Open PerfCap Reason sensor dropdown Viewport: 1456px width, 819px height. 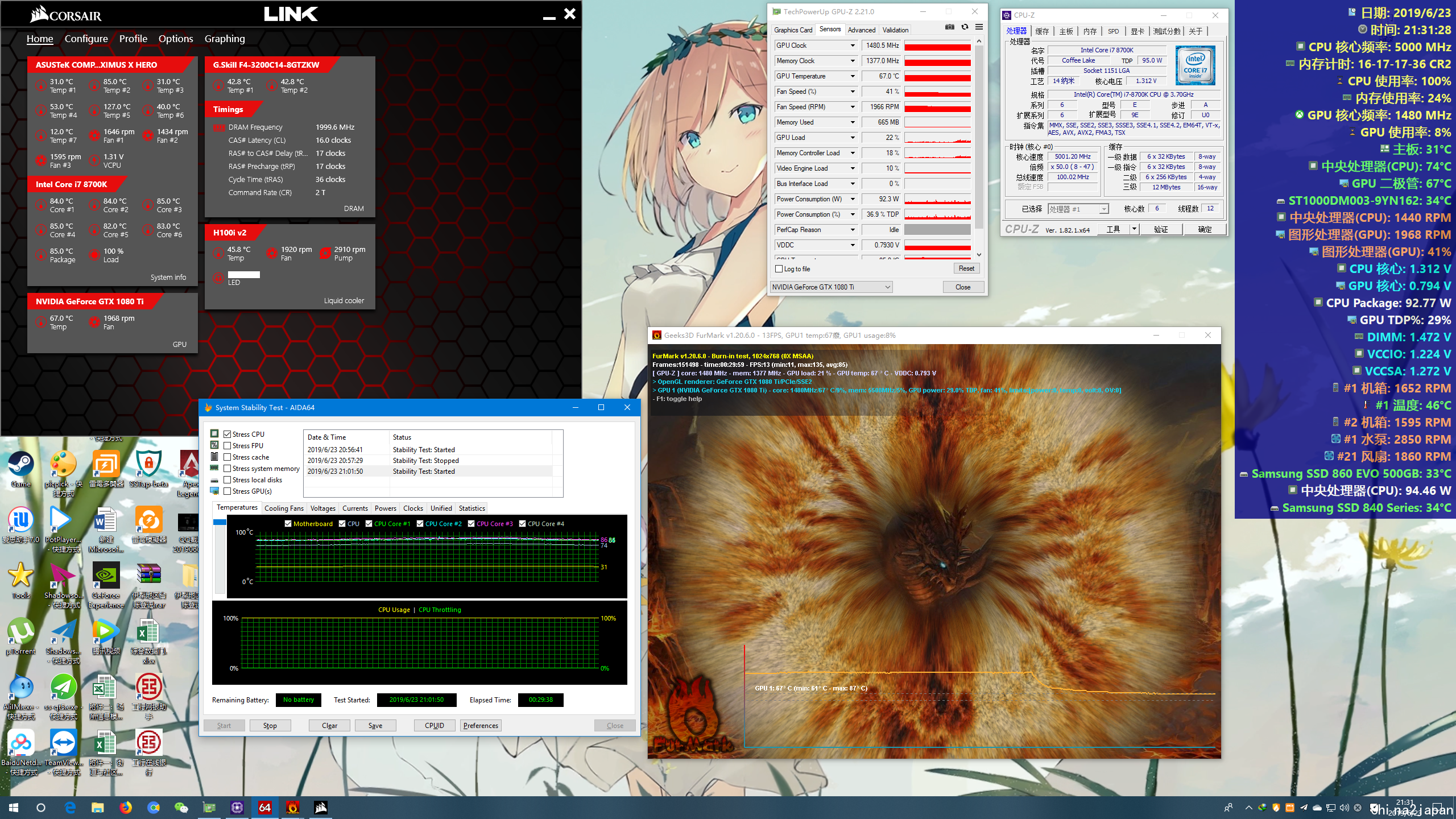click(x=853, y=230)
